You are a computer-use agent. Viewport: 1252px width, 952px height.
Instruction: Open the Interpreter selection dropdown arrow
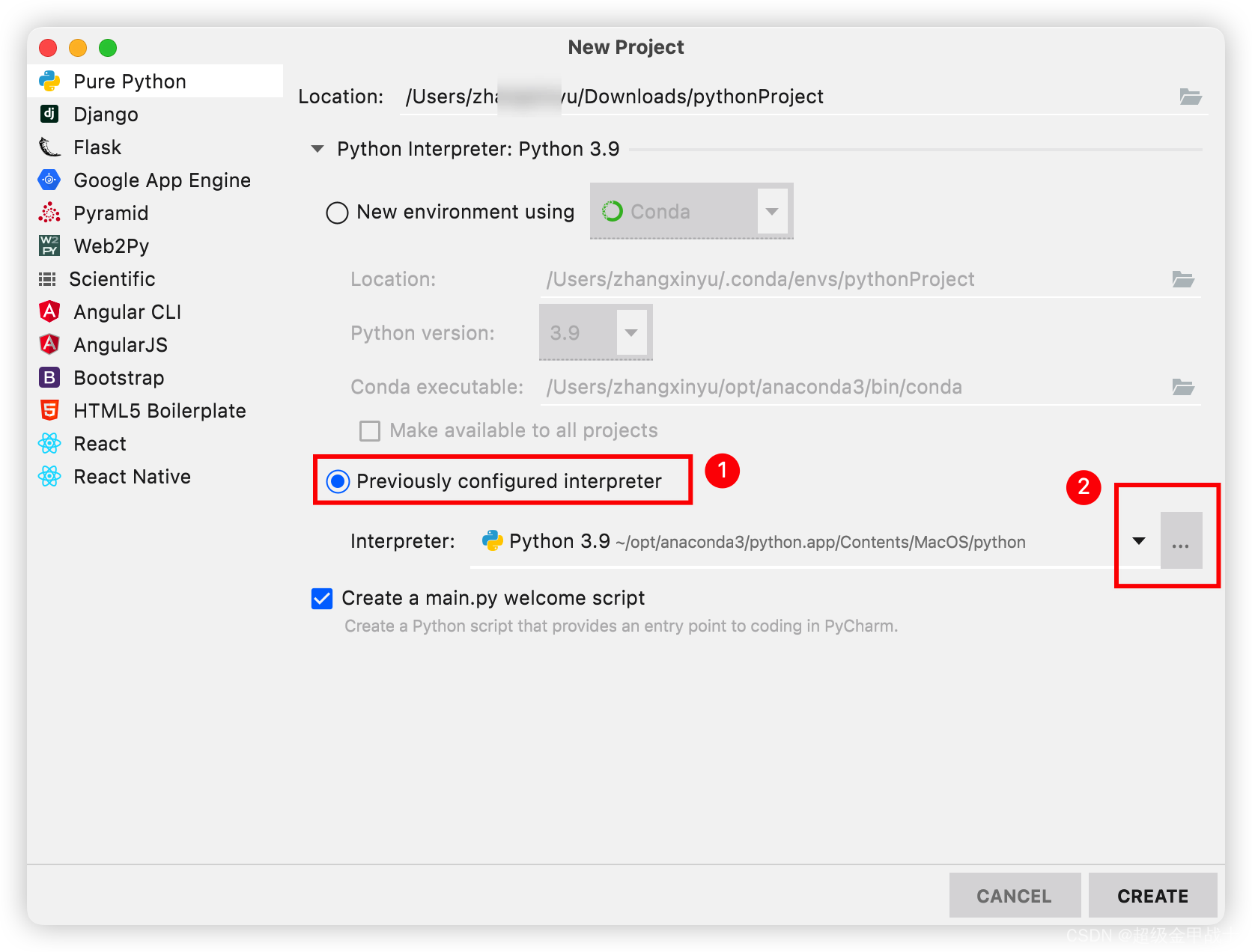click(1139, 540)
